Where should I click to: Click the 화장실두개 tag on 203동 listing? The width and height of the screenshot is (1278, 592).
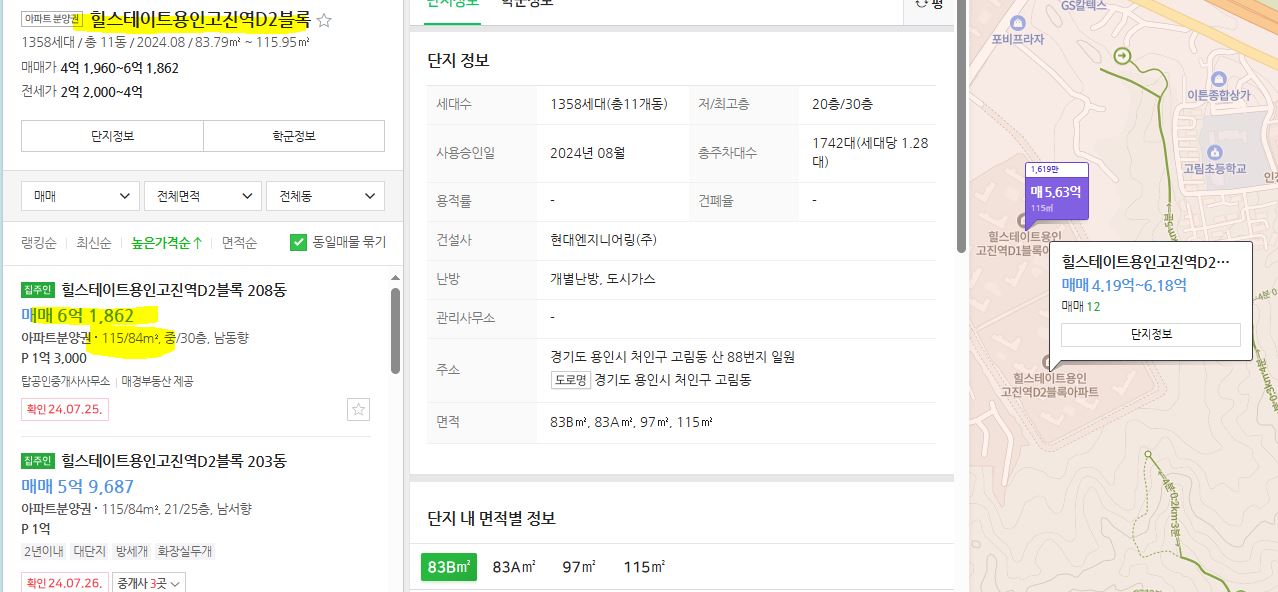pos(185,552)
